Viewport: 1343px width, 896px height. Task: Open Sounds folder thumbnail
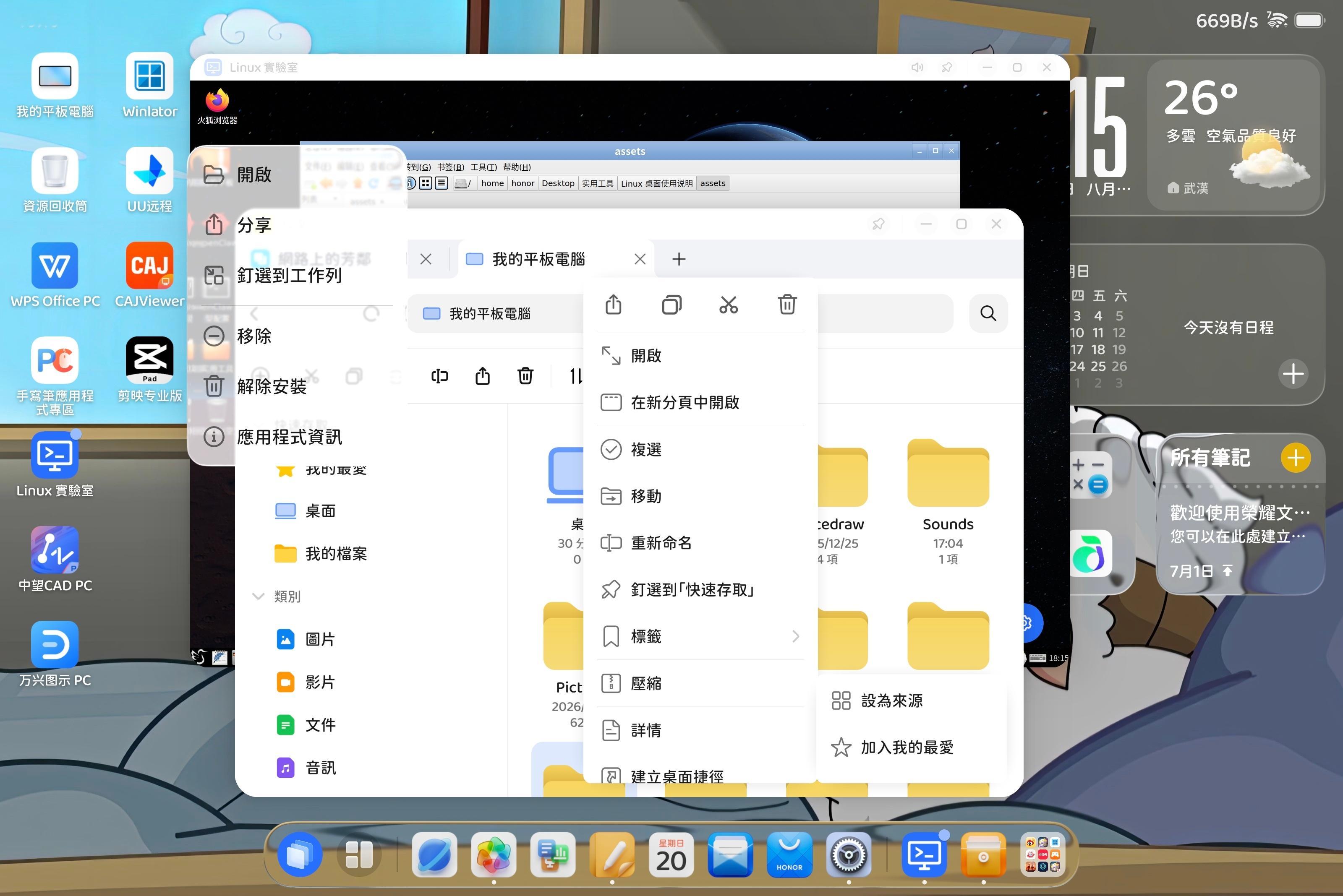[x=948, y=473]
